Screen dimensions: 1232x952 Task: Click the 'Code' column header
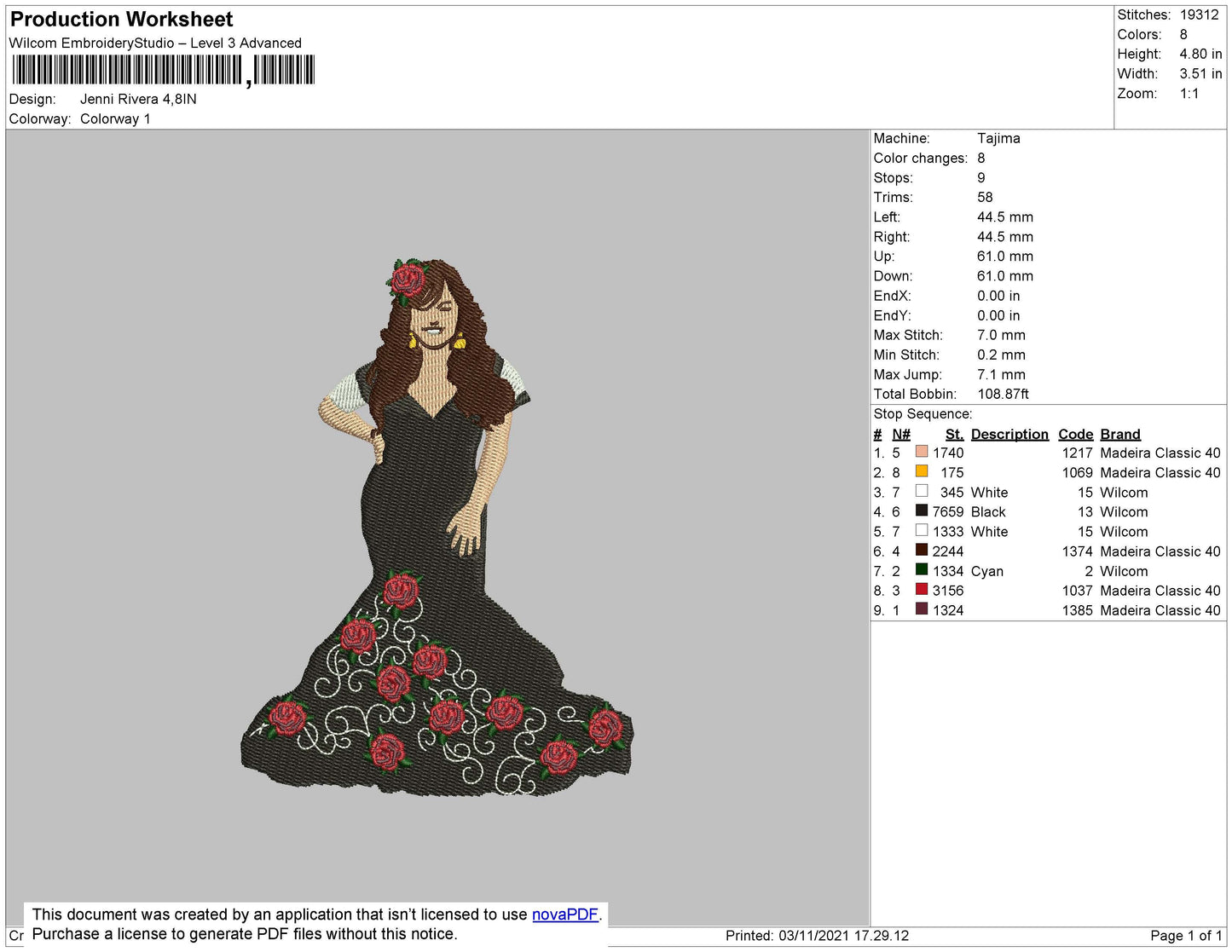pyautogui.click(x=1075, y=434)
